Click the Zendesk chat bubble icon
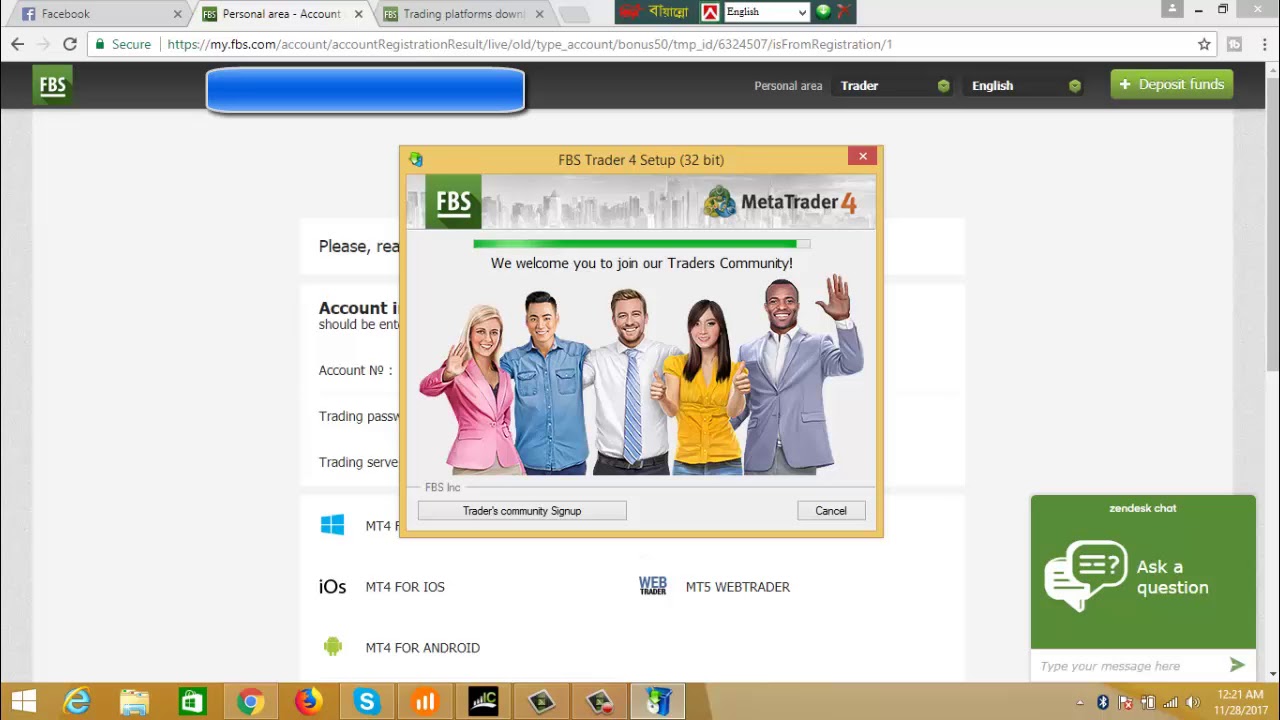The image size is (1280, 720). pyautogui.click(x=1085, y=575)
